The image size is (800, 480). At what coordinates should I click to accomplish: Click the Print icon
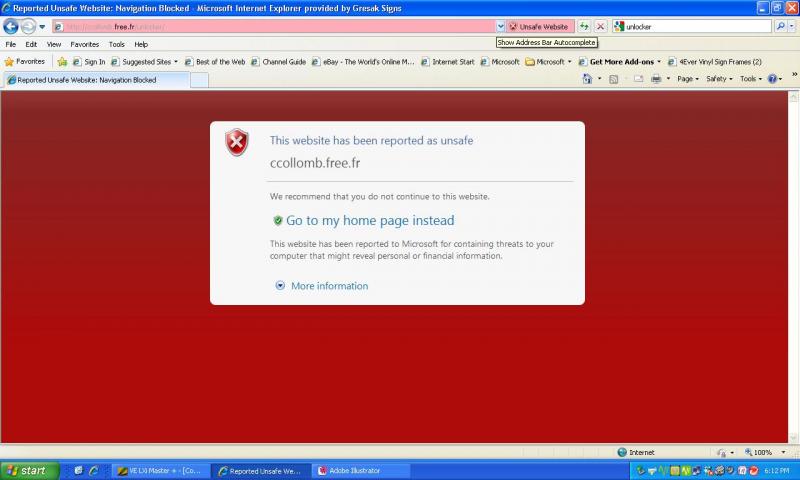[x=656, y=79]
